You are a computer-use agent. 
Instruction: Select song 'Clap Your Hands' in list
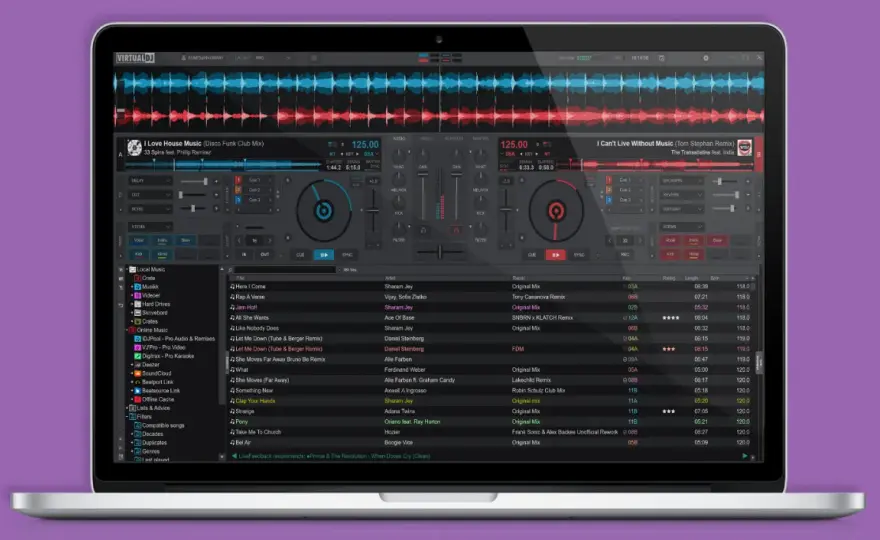490,401
